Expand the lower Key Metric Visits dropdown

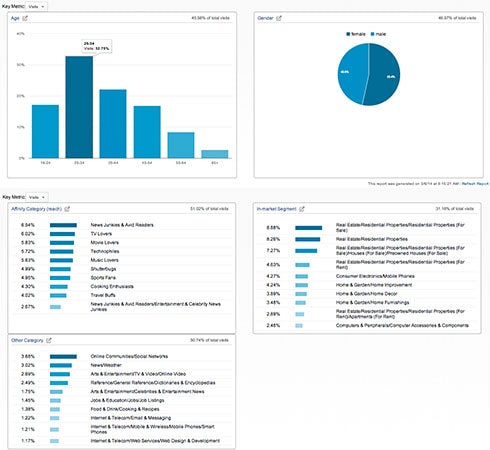tap(37, 197)
